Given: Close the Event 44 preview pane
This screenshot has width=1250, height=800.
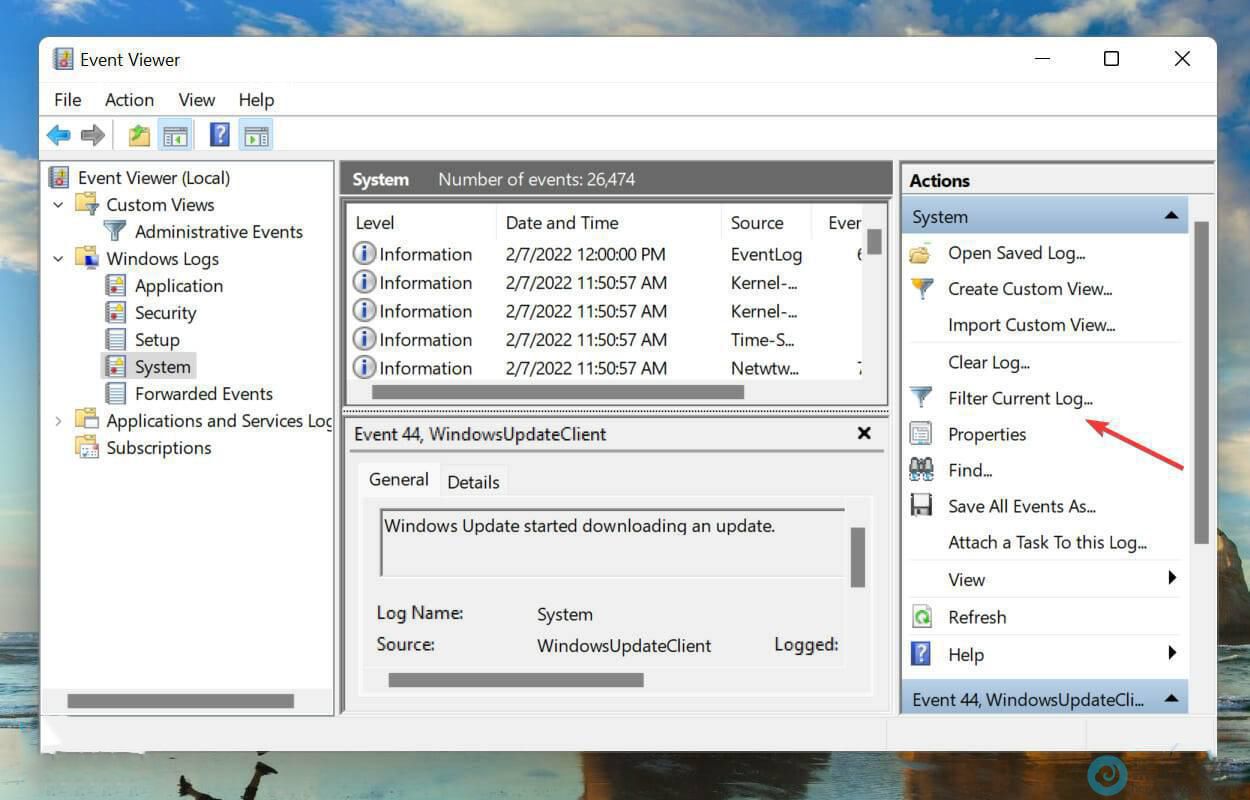Looking at the screenshot, I should [x=864, y=433].
